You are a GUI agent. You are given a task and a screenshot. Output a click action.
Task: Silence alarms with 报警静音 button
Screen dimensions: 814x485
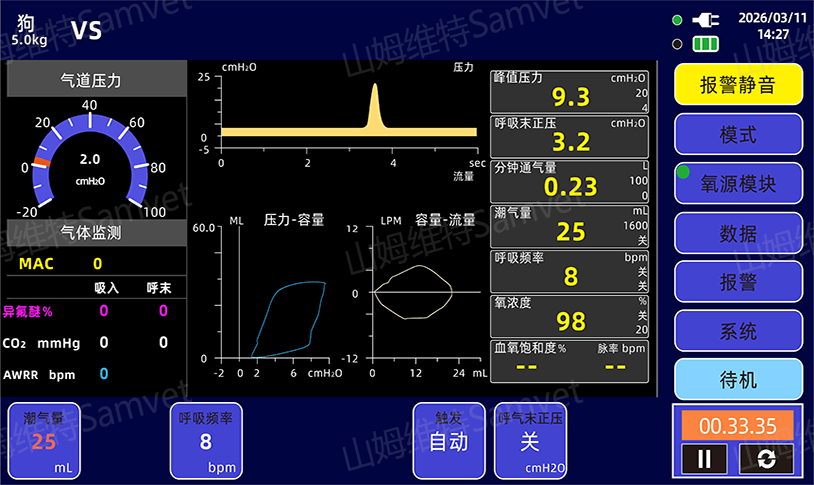pyautogui.click(x=738, y=84)
